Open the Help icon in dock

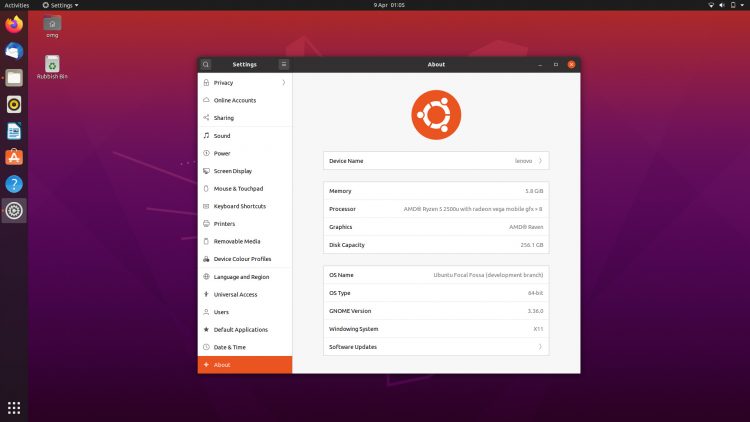tap(14, 184)
